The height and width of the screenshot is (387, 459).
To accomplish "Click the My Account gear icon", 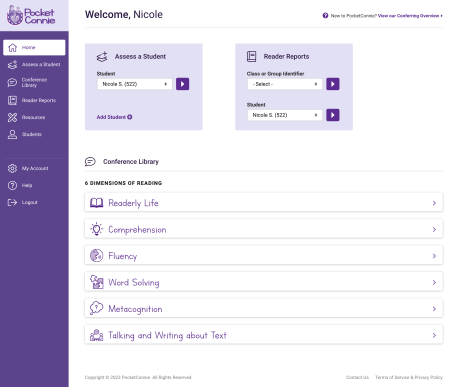I will click(12, 168).
